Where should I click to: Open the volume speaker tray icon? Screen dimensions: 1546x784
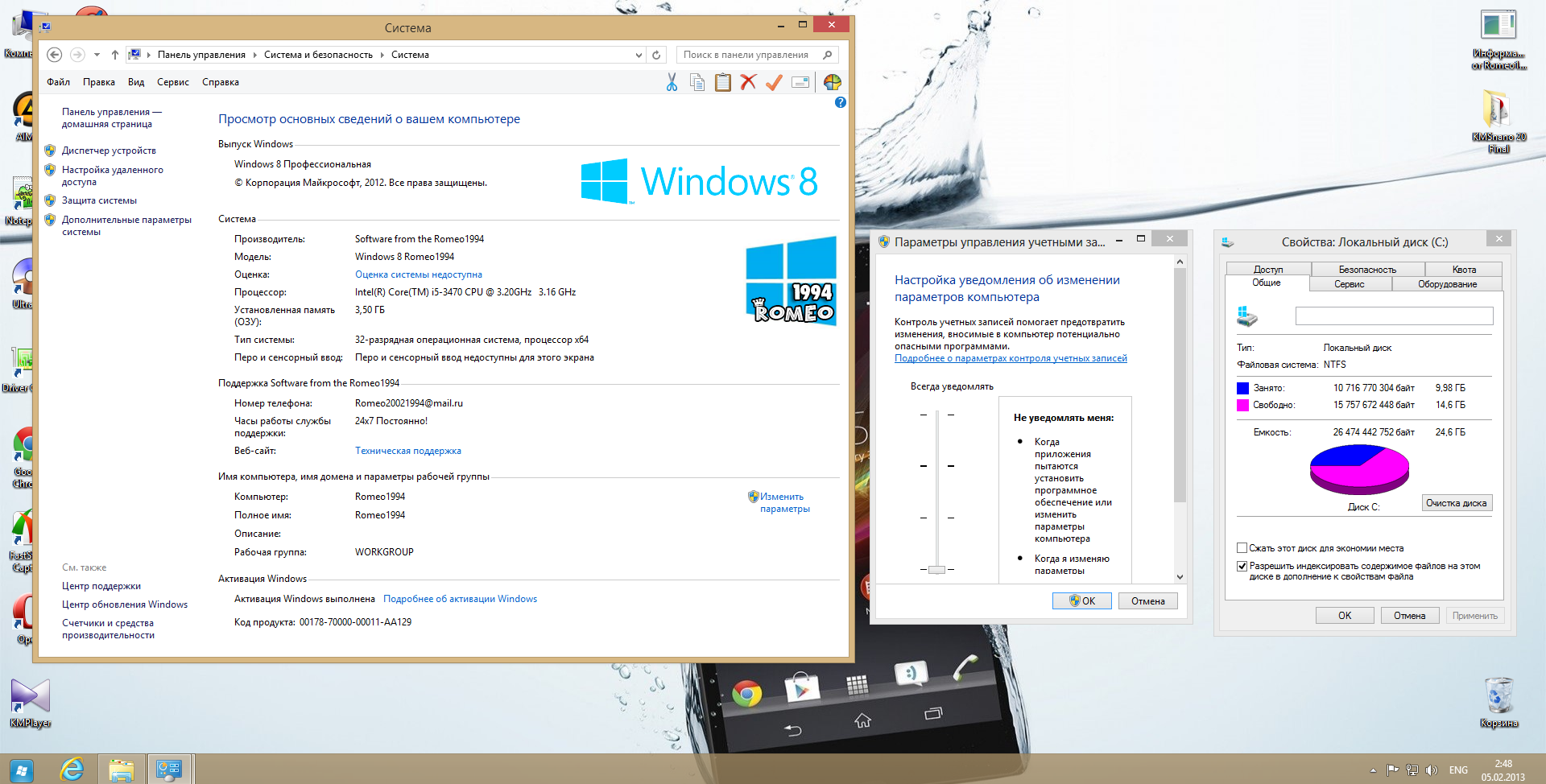(x=1432, y=770)
